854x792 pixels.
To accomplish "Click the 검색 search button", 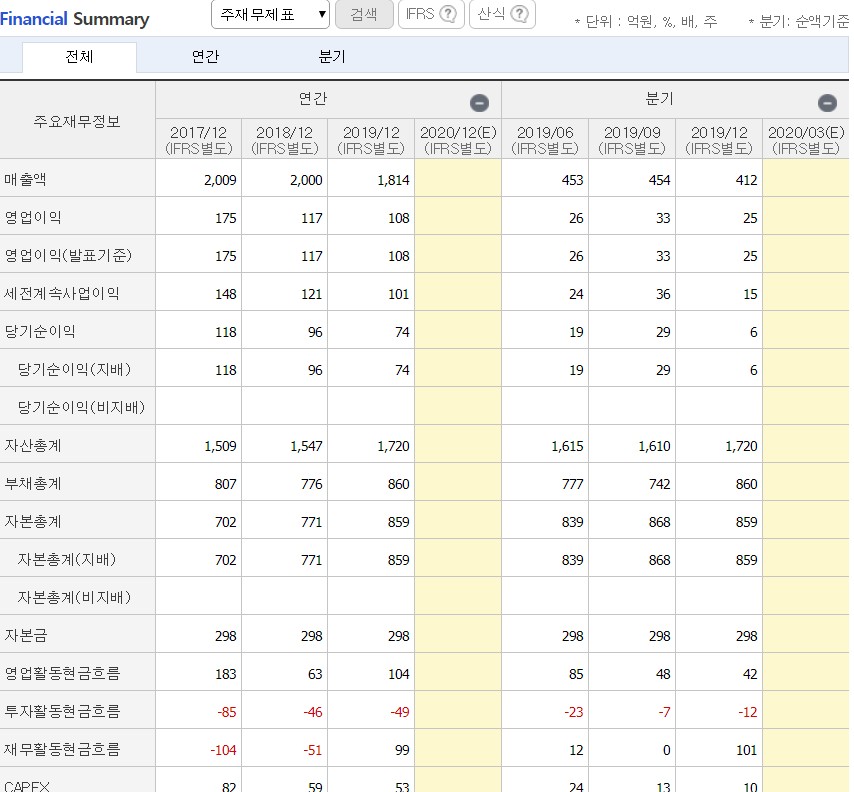I will [x=364, y=14].
